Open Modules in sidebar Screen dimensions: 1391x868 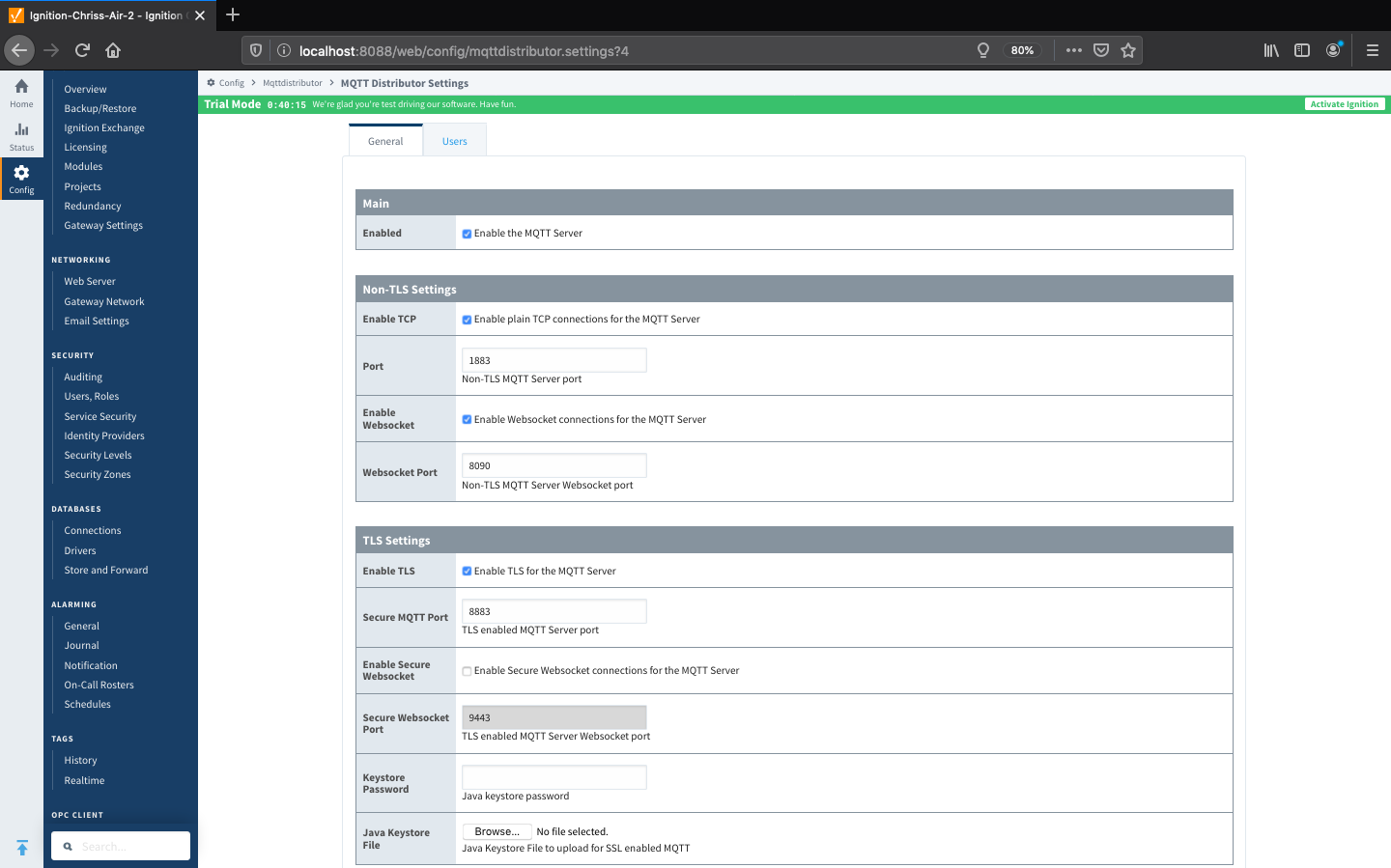83,166
